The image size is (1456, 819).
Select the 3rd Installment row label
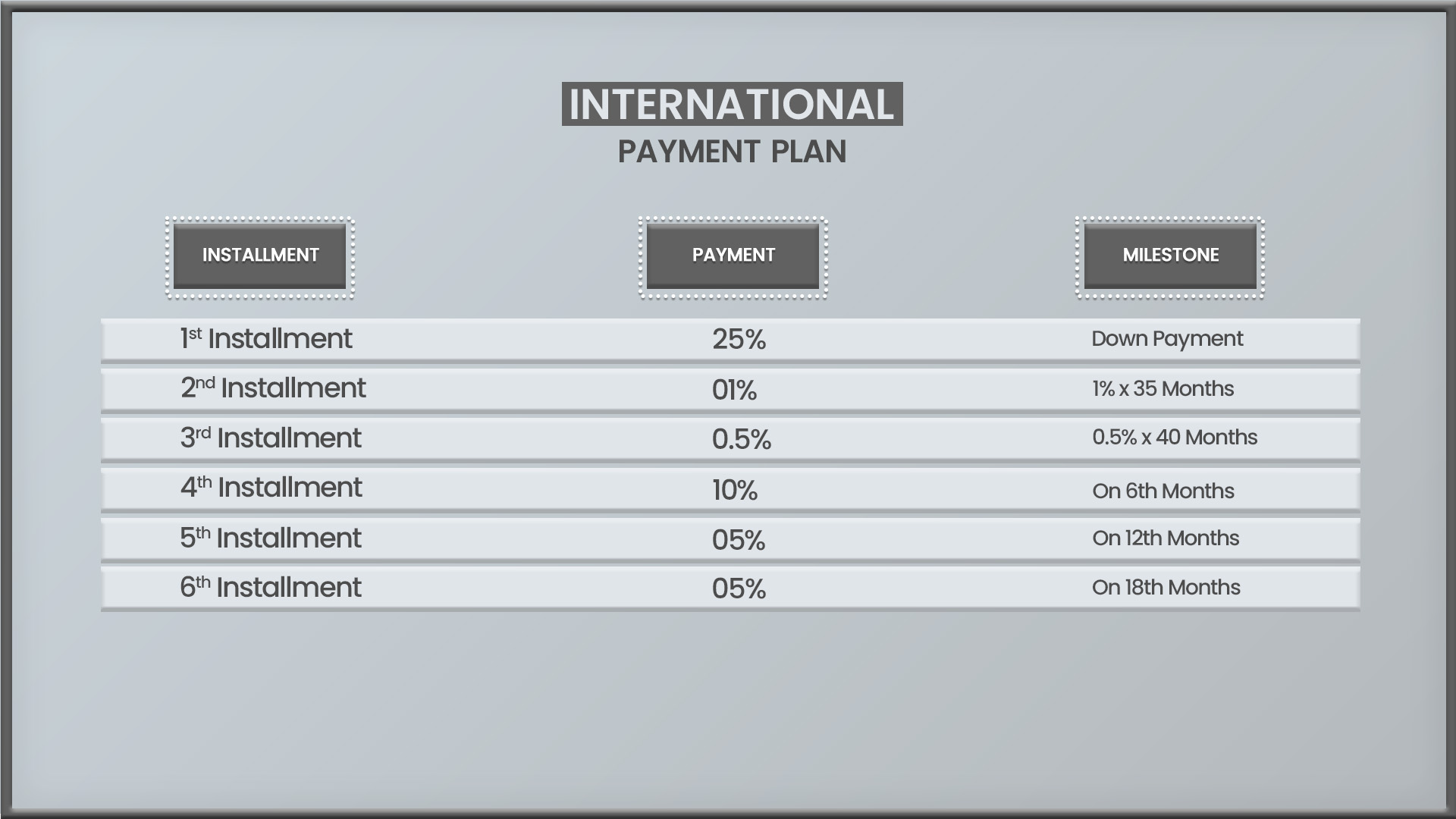(271, 438)
